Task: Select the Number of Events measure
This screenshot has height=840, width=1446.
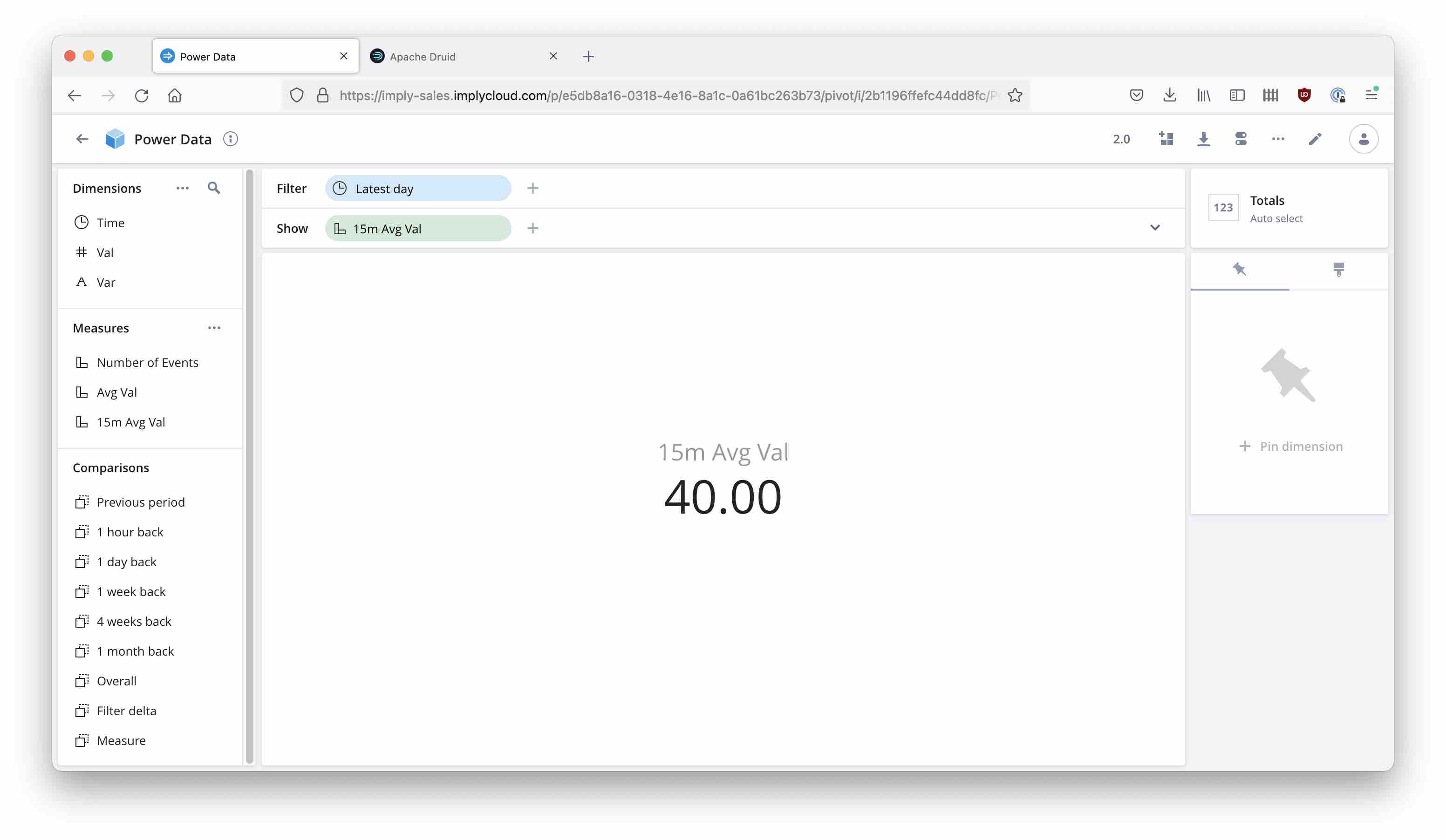Action: tap(148, 362)
